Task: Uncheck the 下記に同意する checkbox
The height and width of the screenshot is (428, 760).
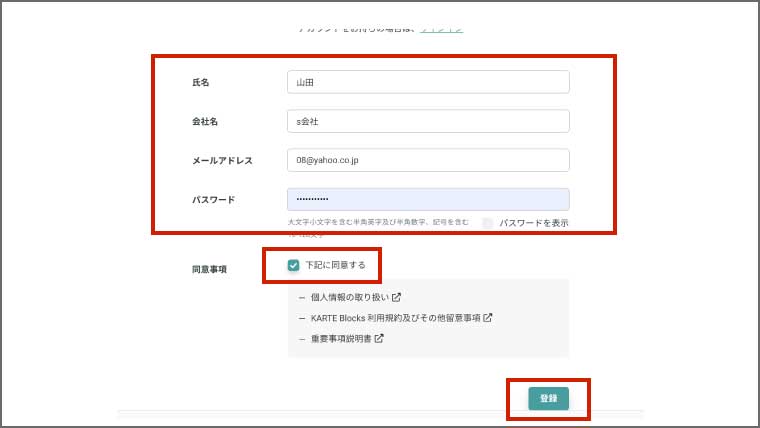Action: pyautogui.click(x=293, y=265)
